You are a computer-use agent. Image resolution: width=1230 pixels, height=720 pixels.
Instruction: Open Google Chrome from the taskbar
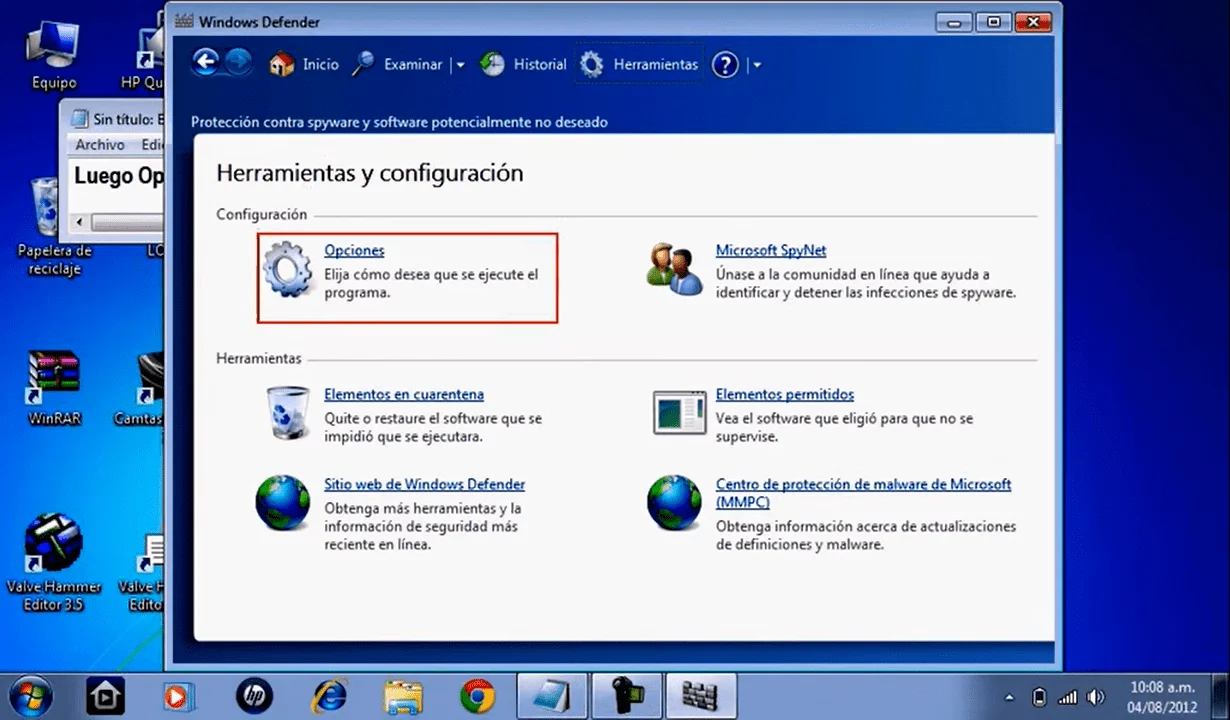tap(477, 695)
